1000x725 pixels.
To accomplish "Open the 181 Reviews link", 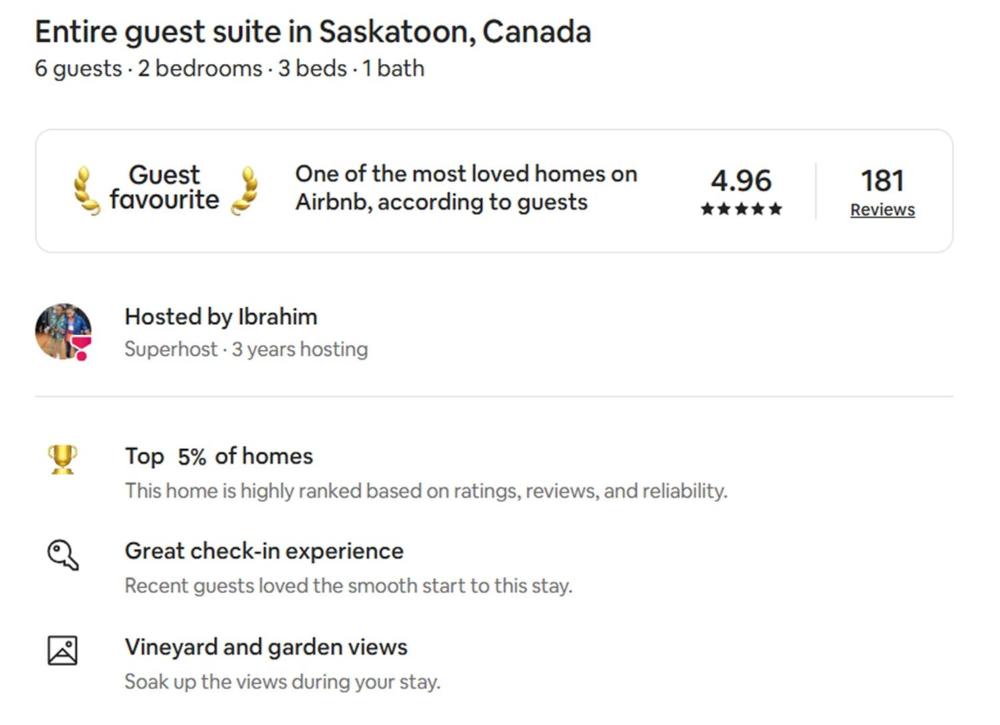I will [x=882, y=209].
